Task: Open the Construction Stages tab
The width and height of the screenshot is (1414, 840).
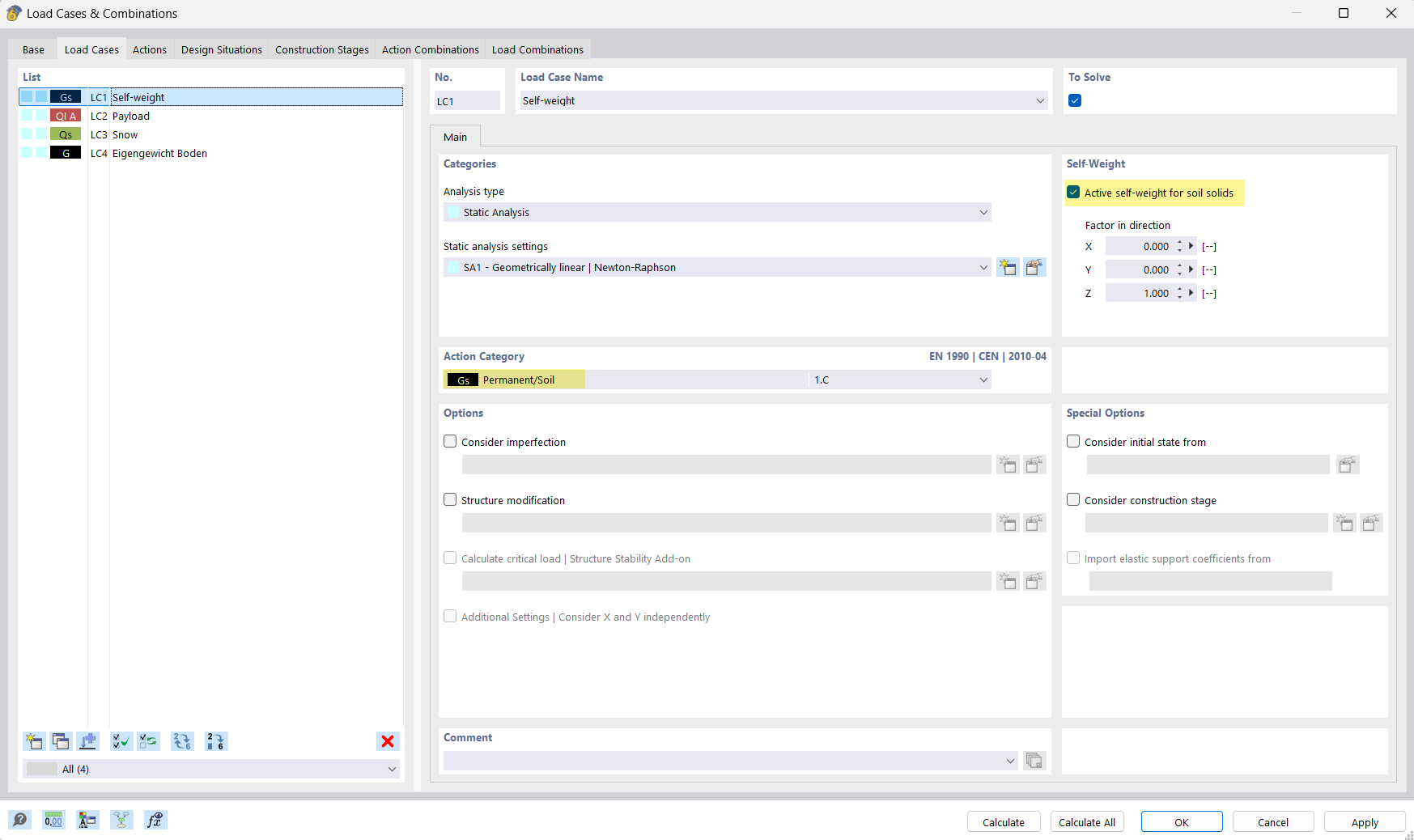Action: pos(322,49)
